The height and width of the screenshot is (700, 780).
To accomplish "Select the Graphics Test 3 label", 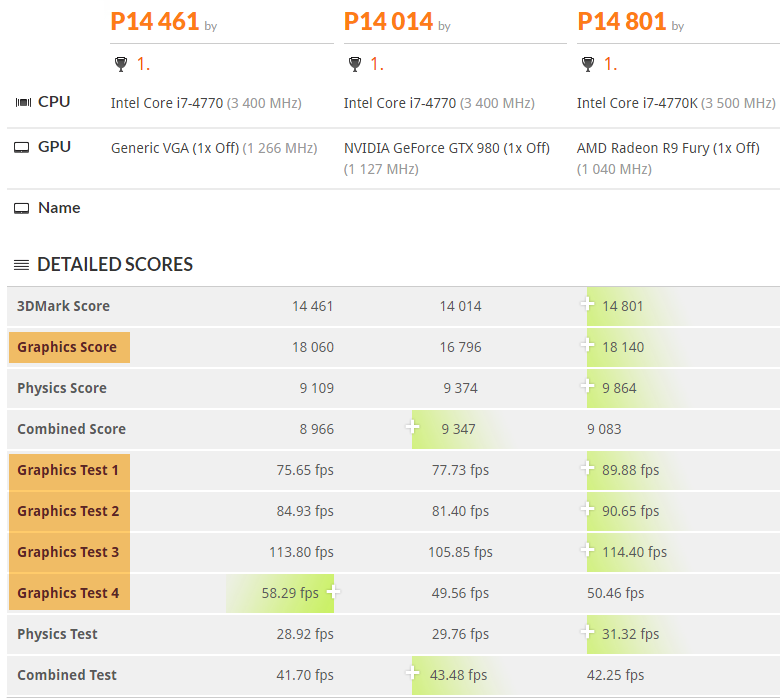I will 69,552.
